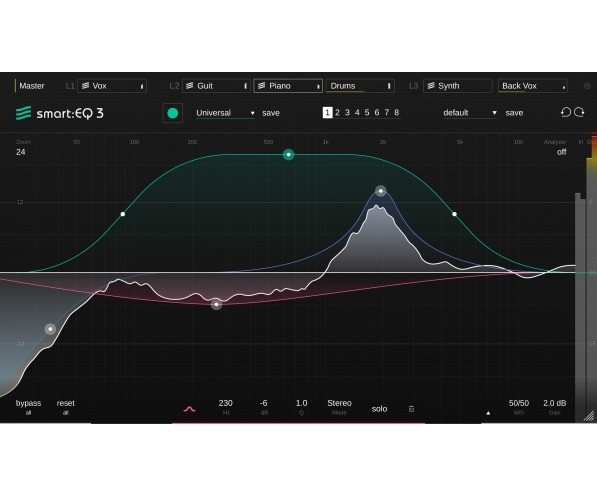The height and width of the screenshot is (497, 597).
Task: Click the smart:EQ 3 logo
Action: (x=59, y=113)
